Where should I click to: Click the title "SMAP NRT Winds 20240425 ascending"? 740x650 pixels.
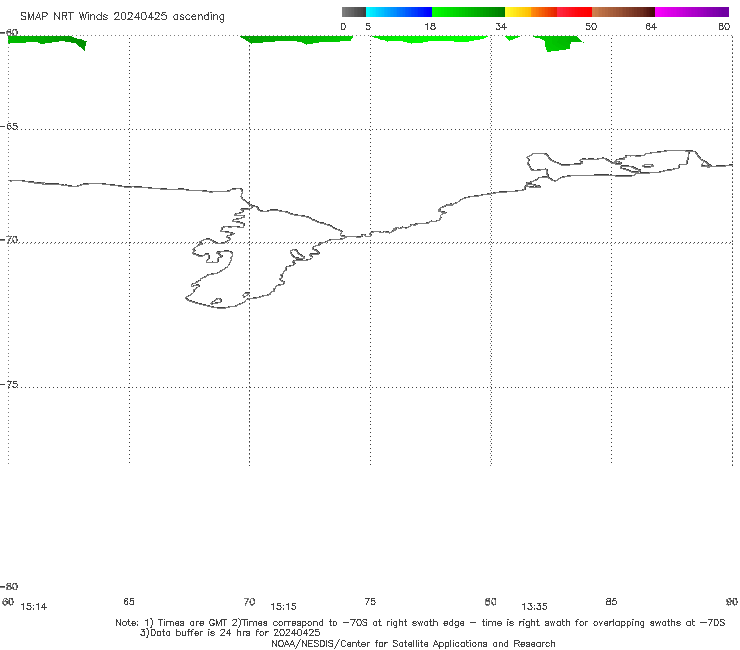[122, 16]
